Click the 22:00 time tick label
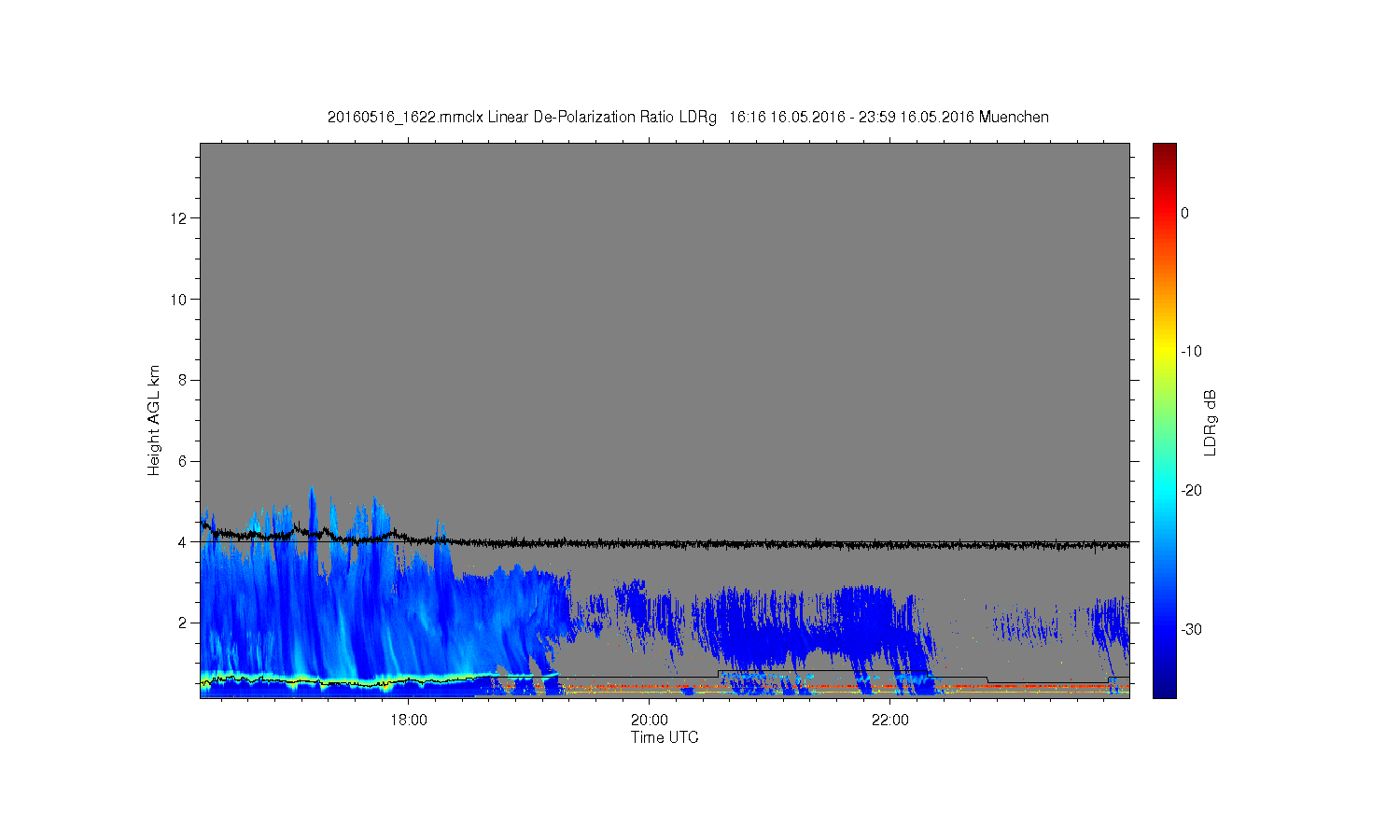Image resolution: width=1400 pixels, height=840 pixels. click(x=889, y=720)
